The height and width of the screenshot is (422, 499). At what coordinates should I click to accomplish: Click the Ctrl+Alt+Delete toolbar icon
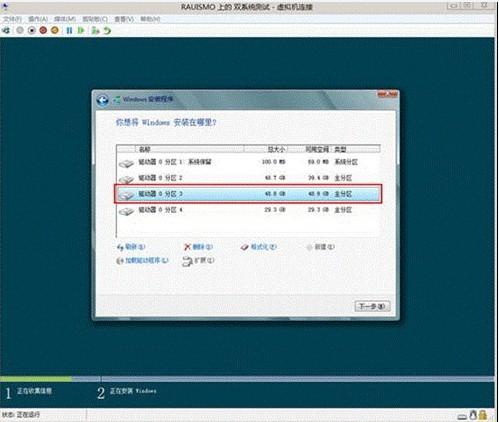[6, 31]
